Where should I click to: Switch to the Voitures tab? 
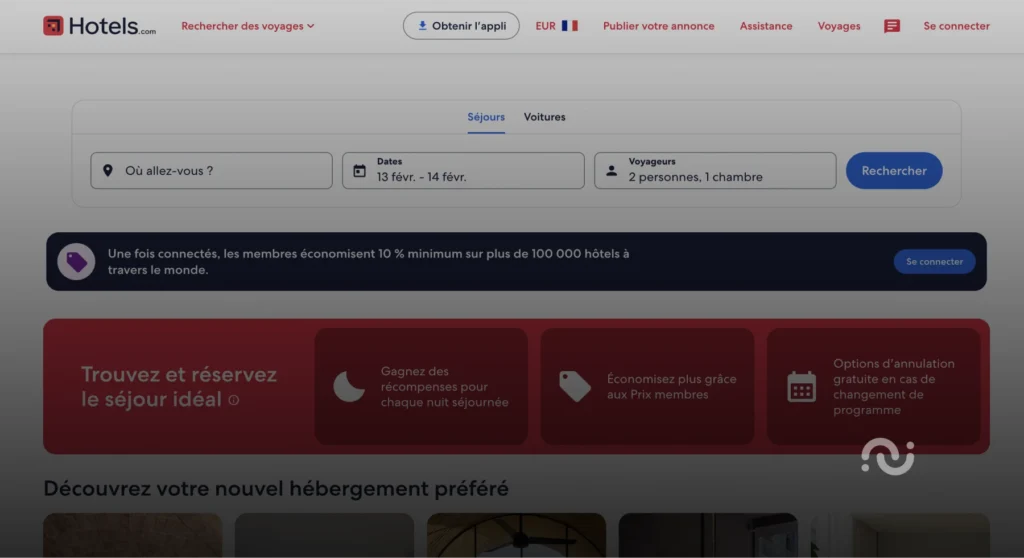[544, 118]
